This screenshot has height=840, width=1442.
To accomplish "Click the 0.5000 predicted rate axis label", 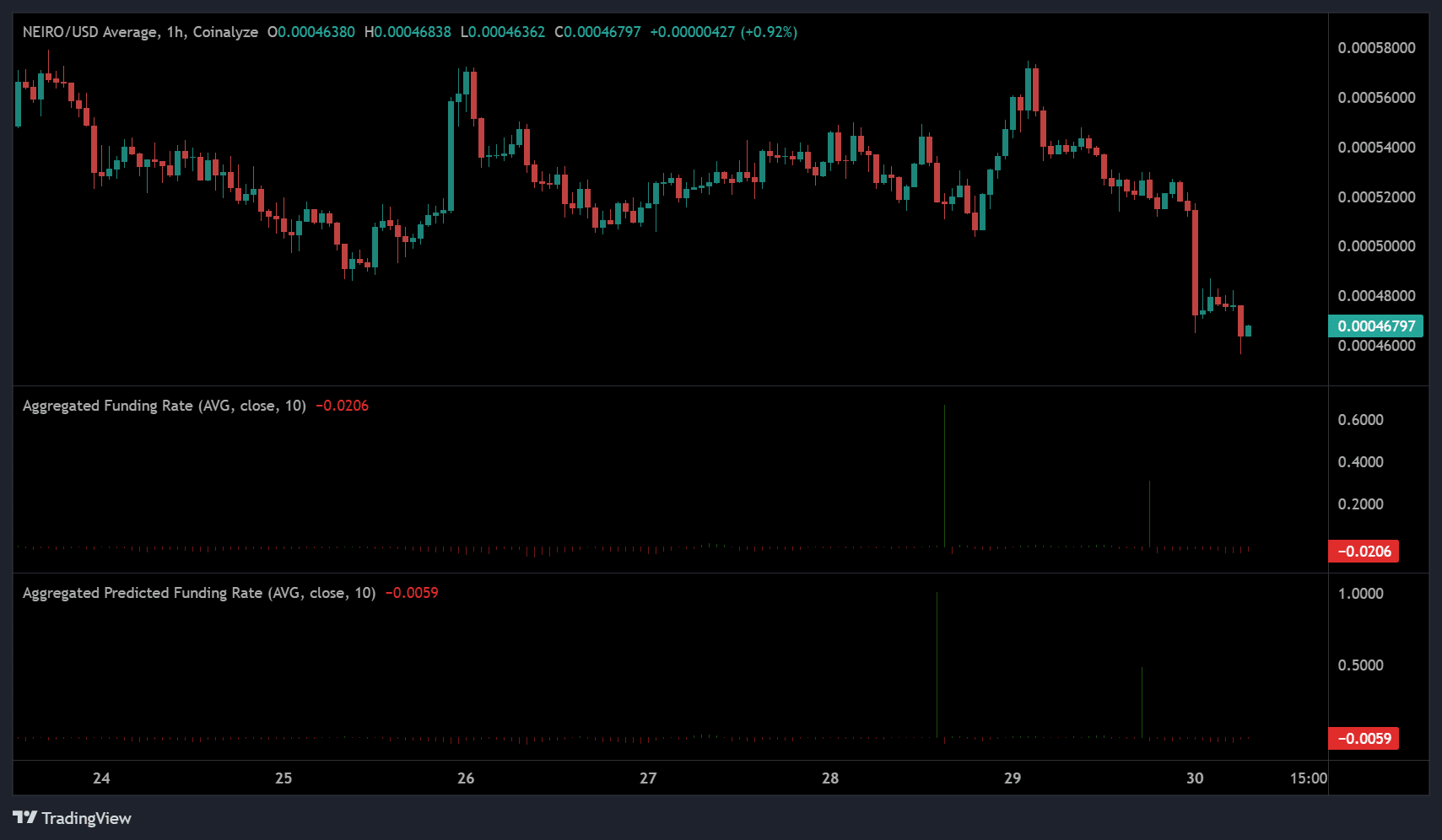I will point(1360,665).
